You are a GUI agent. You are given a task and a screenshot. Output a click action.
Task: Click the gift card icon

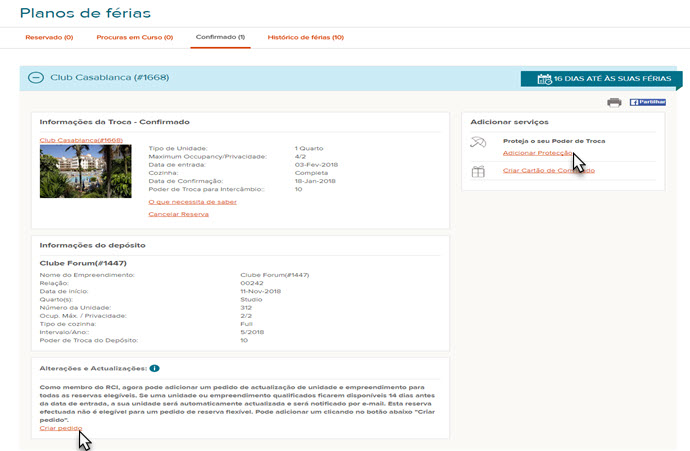click(x=478, y=171)
